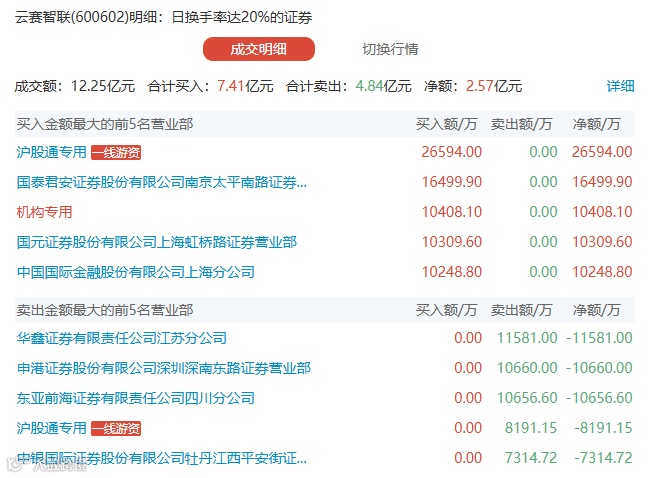This screenshot has height=478, width=653.
Task: Click the 机构专用 entry
Action: click(44, 212)
